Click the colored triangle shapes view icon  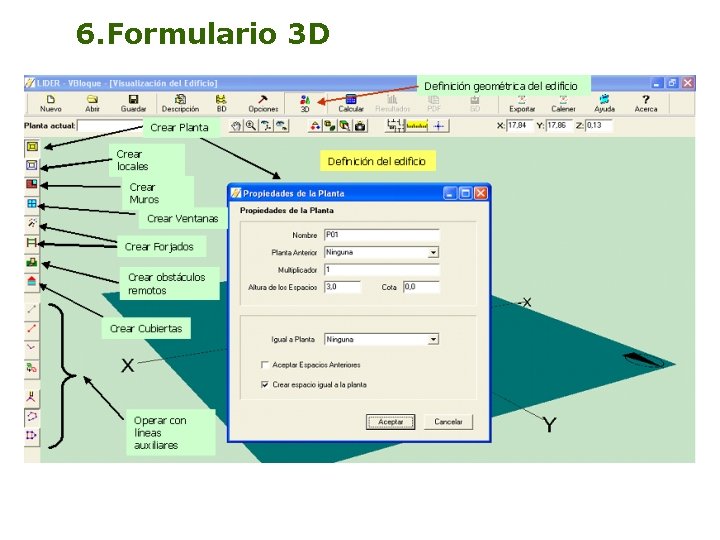pyautogui.click(x=315, y=125)
